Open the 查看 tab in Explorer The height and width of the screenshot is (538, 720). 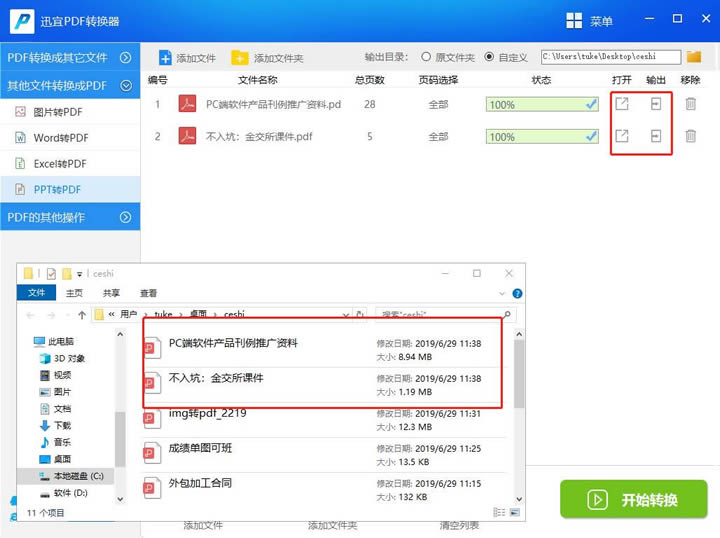[x=148, y=293]
